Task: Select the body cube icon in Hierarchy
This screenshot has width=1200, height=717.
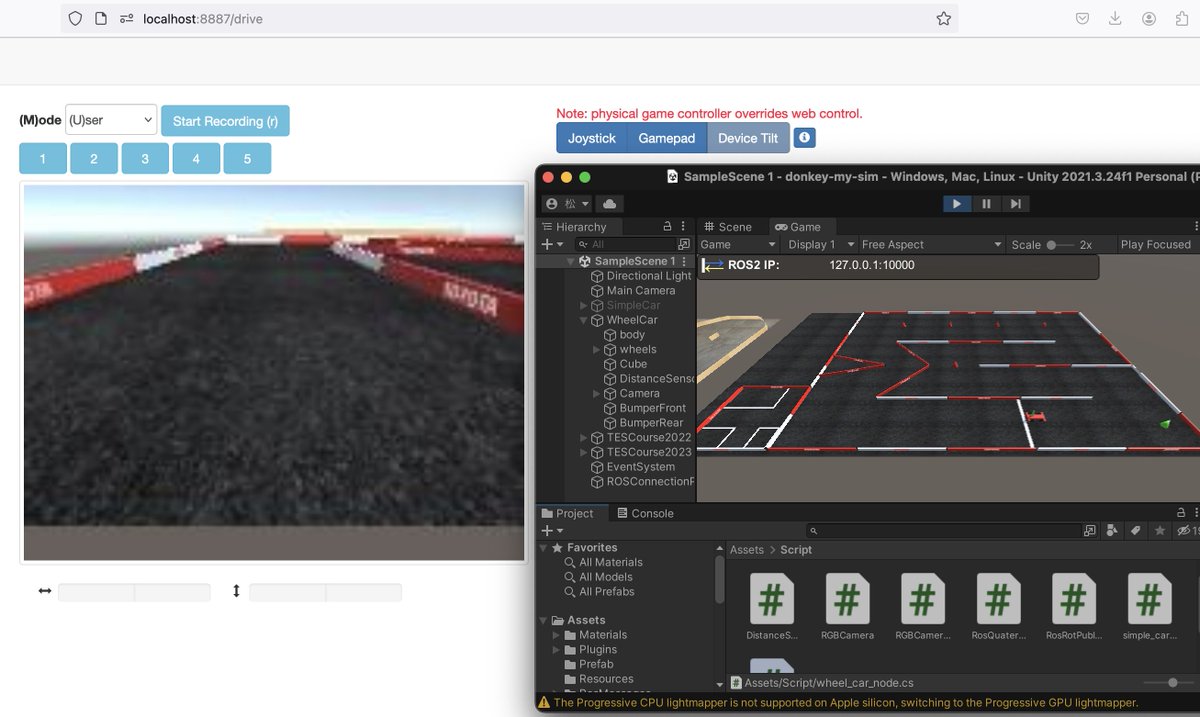Action: (610, 335)
